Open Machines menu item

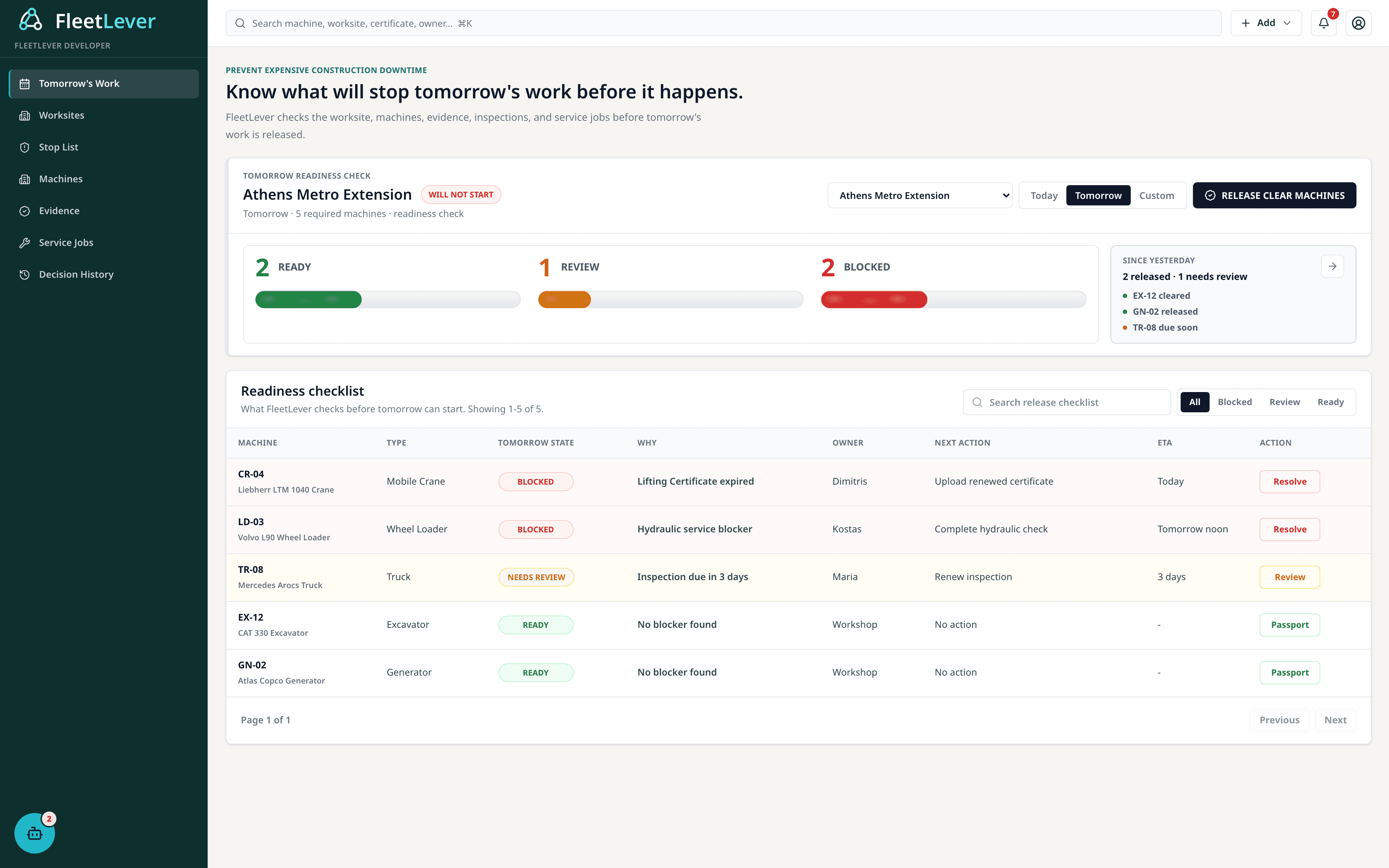[104, 179]
